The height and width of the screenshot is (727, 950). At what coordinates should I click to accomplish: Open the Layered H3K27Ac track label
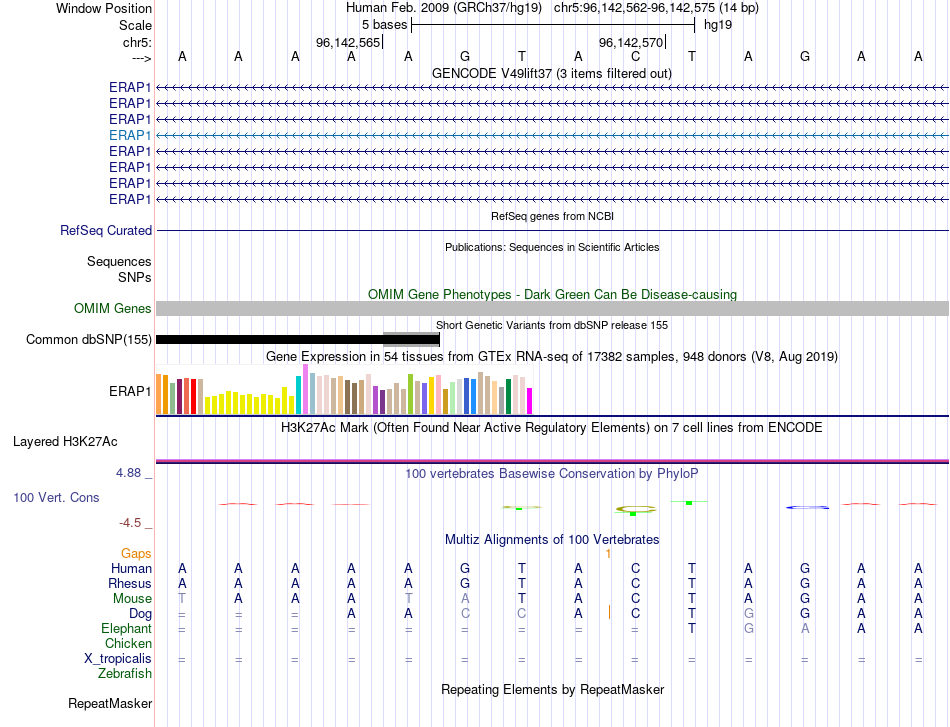(65, 442)
